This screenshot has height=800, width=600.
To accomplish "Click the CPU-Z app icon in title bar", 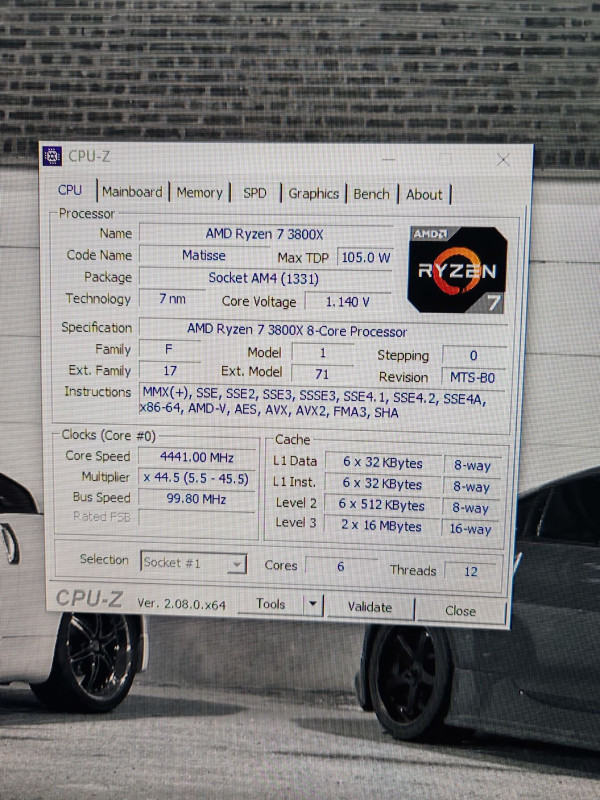I will (52, 156).
